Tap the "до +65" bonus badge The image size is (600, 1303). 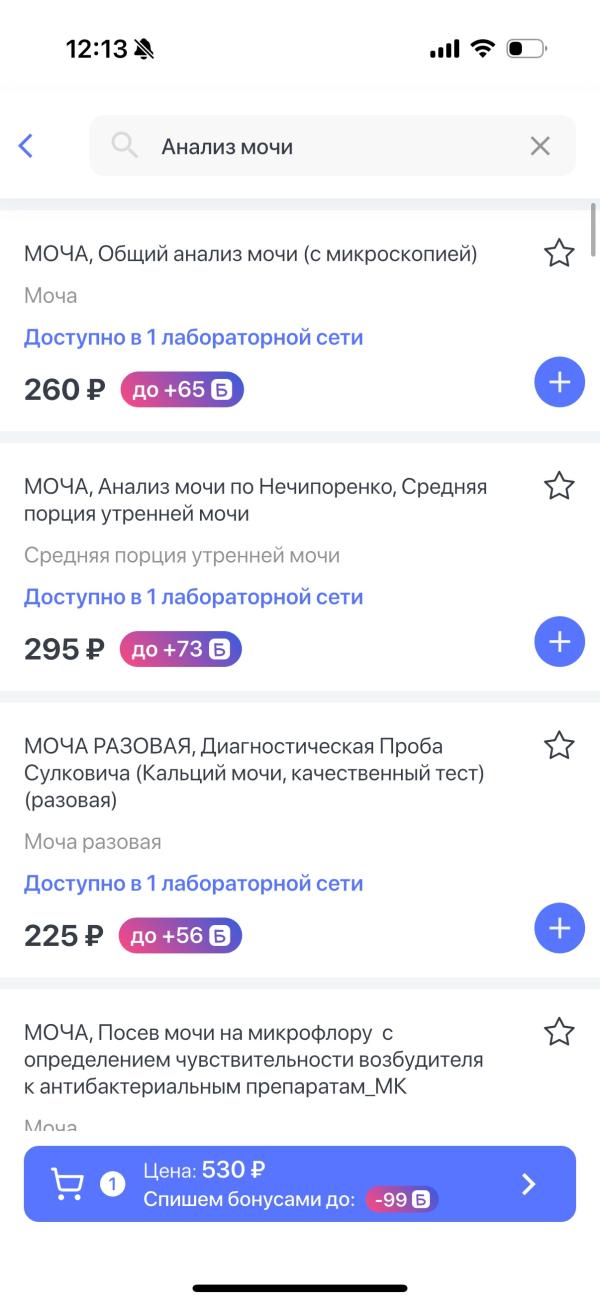pos(182,389)
